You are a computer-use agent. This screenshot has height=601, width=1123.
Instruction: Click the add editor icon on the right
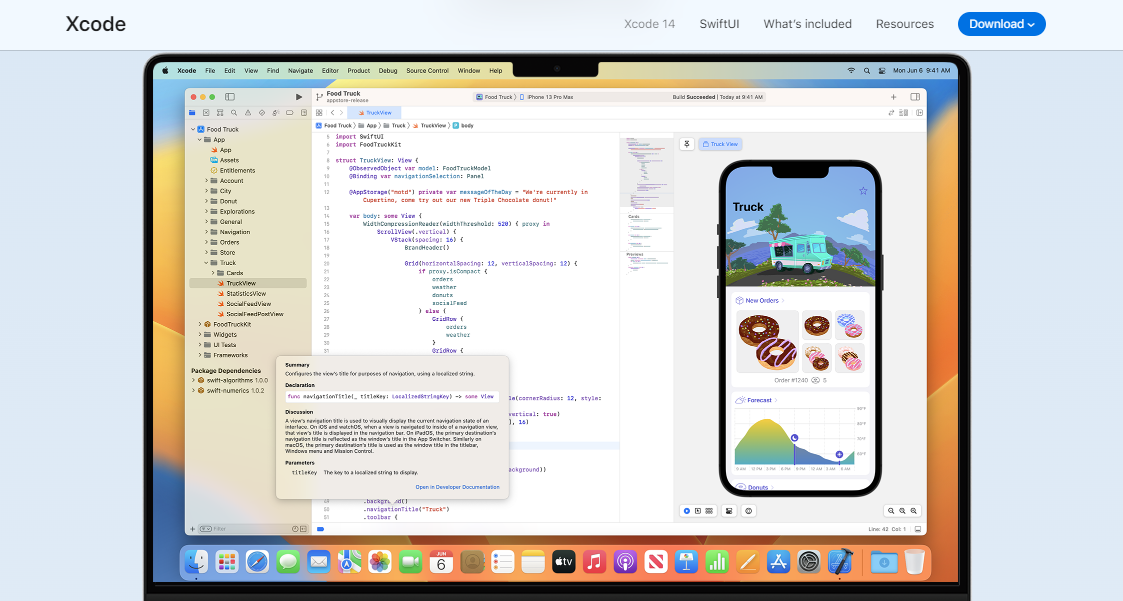pyautogui.click(x=915, y=113)
